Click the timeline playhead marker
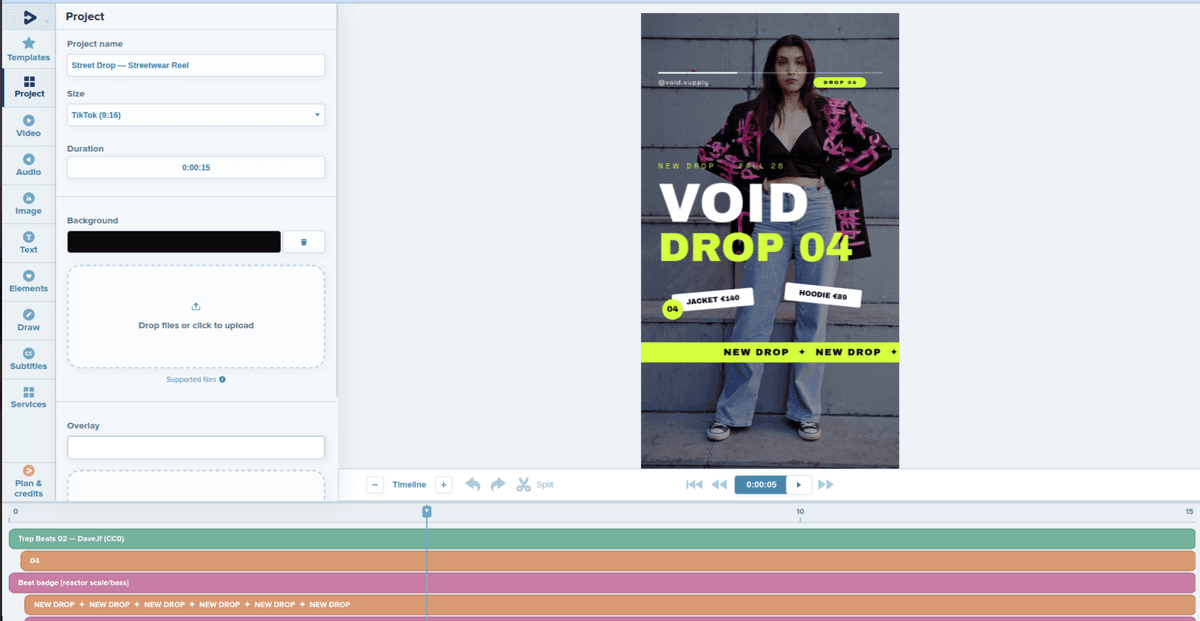This screenshot has height=621, width=1200. pos(427,511)
